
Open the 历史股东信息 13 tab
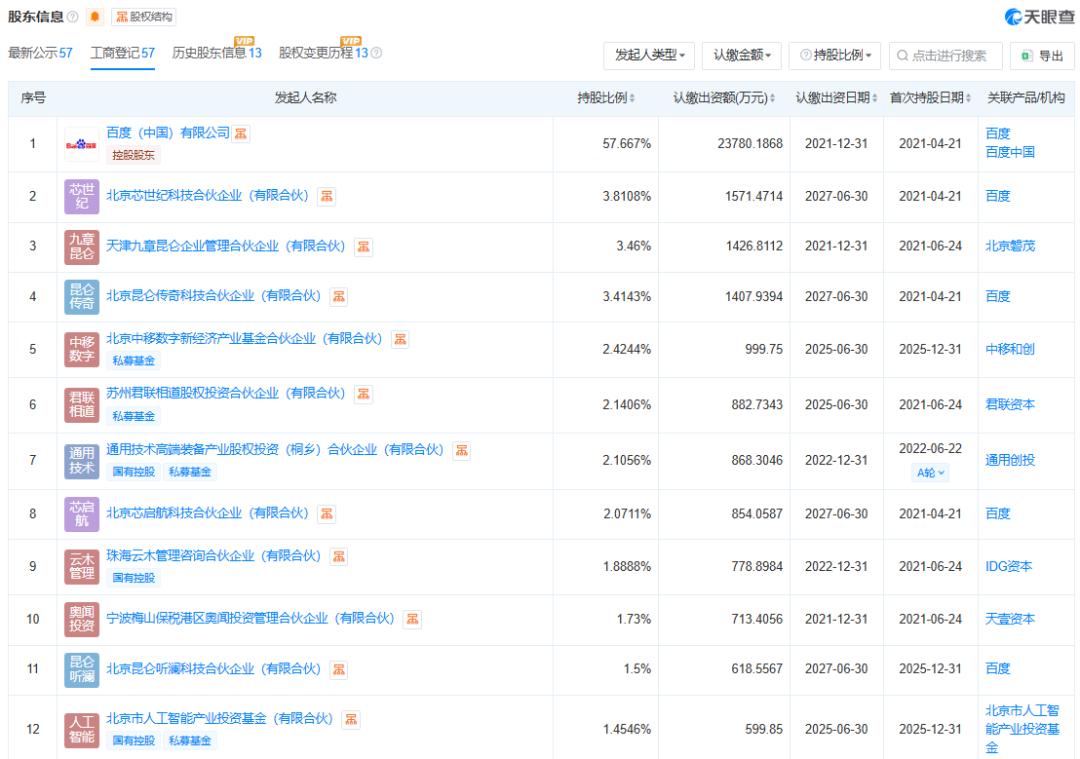tap(217, 53)
